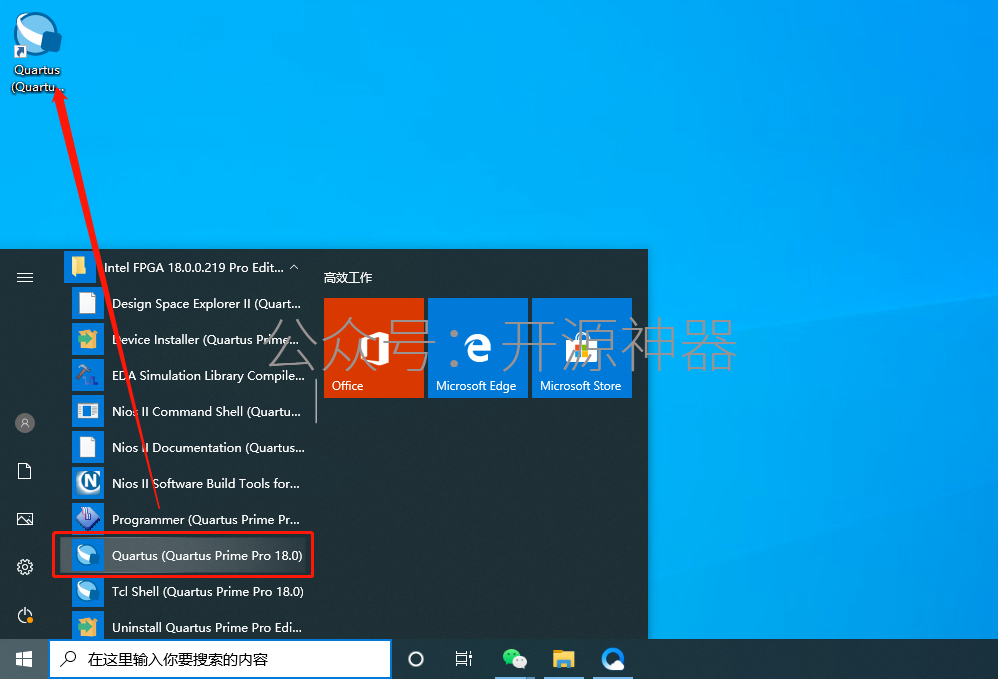
Task: Open the Office tile
Action: point(374,348)
